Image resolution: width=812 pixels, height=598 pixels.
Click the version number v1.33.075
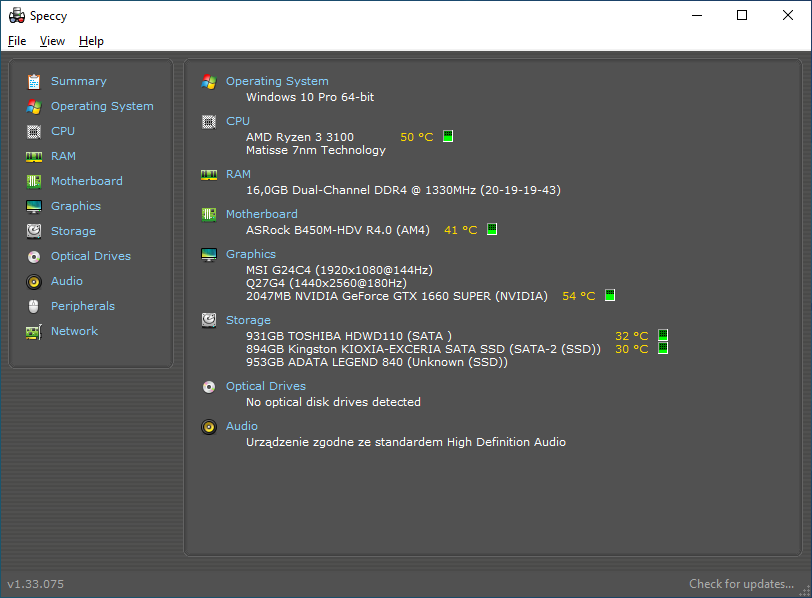point(35,584)
